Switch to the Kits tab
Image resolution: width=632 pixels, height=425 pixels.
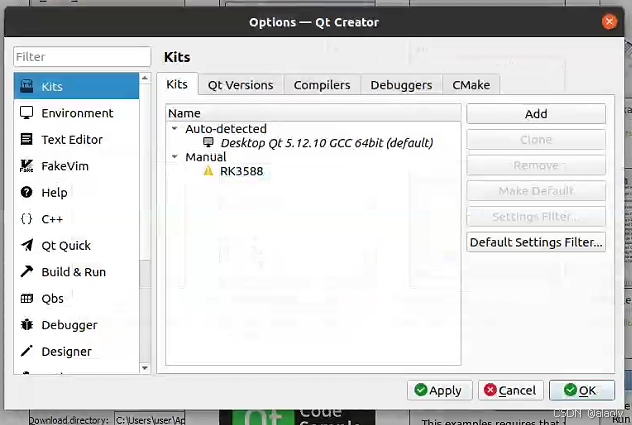[177, 84]
